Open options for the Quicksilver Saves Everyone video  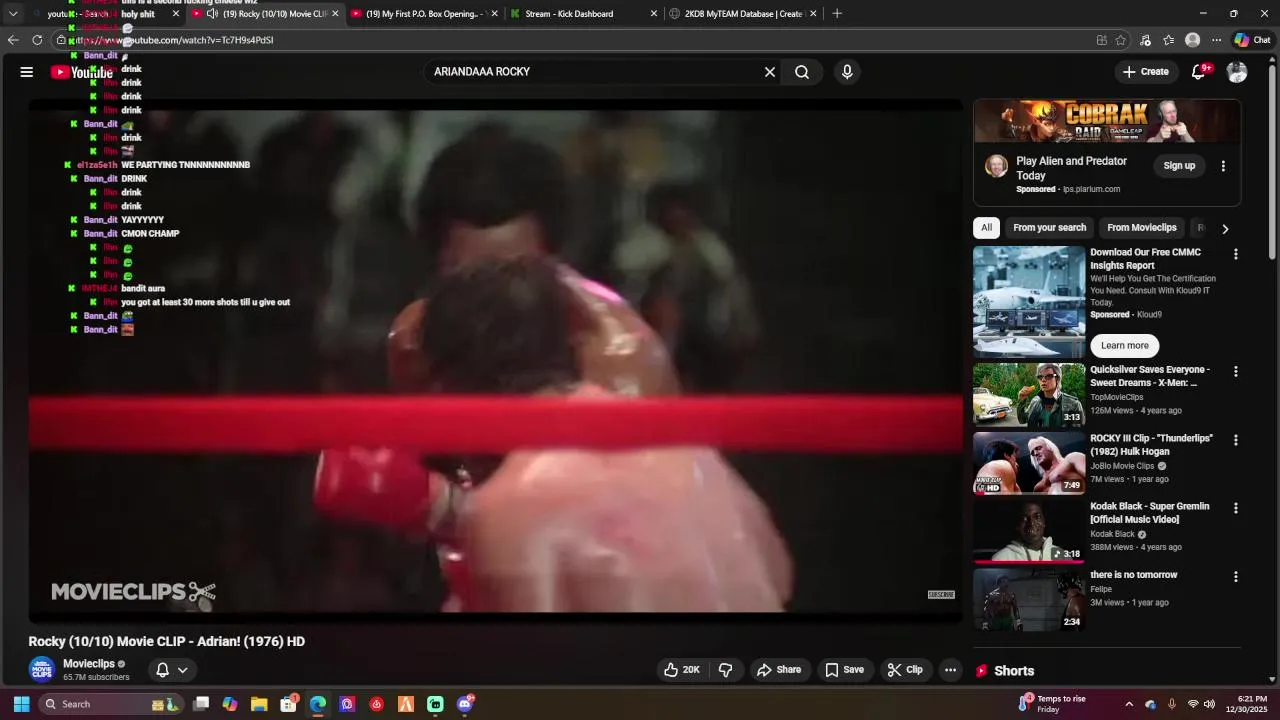[1236, 372]
